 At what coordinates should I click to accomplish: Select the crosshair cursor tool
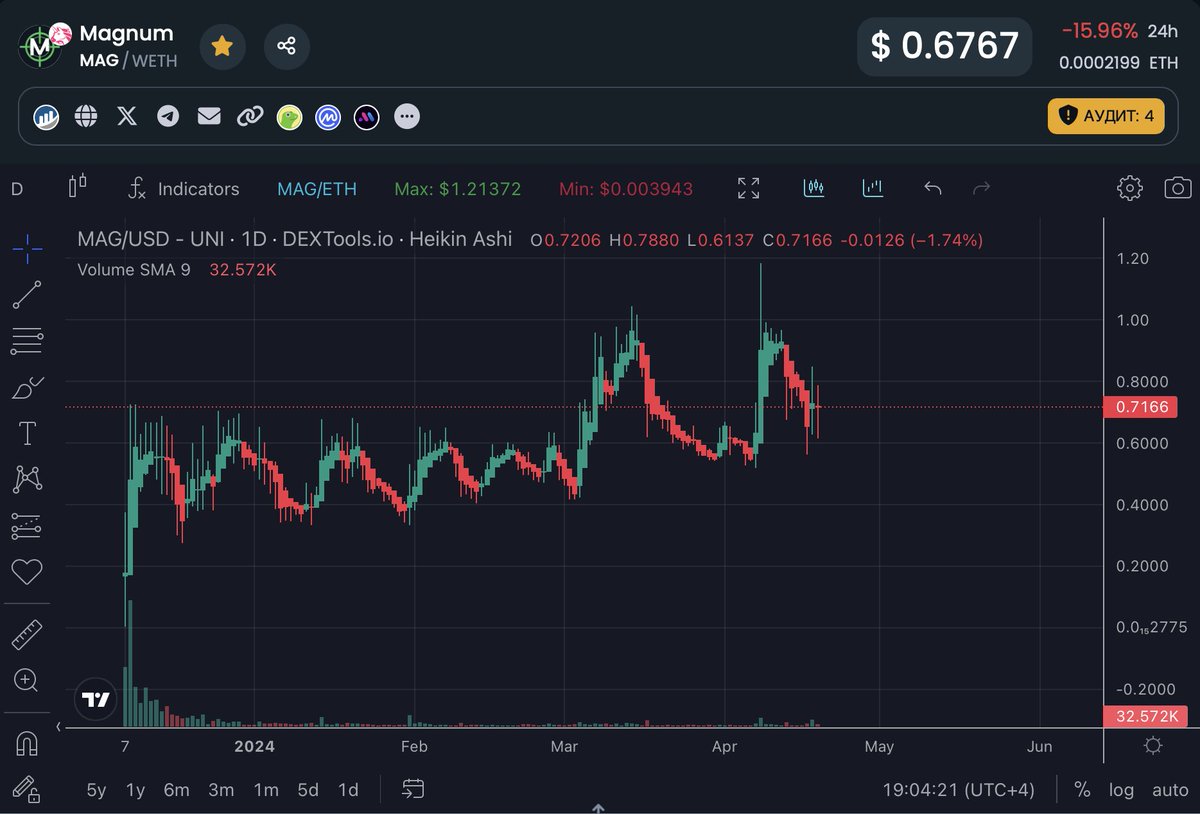(x=27, y=247)
